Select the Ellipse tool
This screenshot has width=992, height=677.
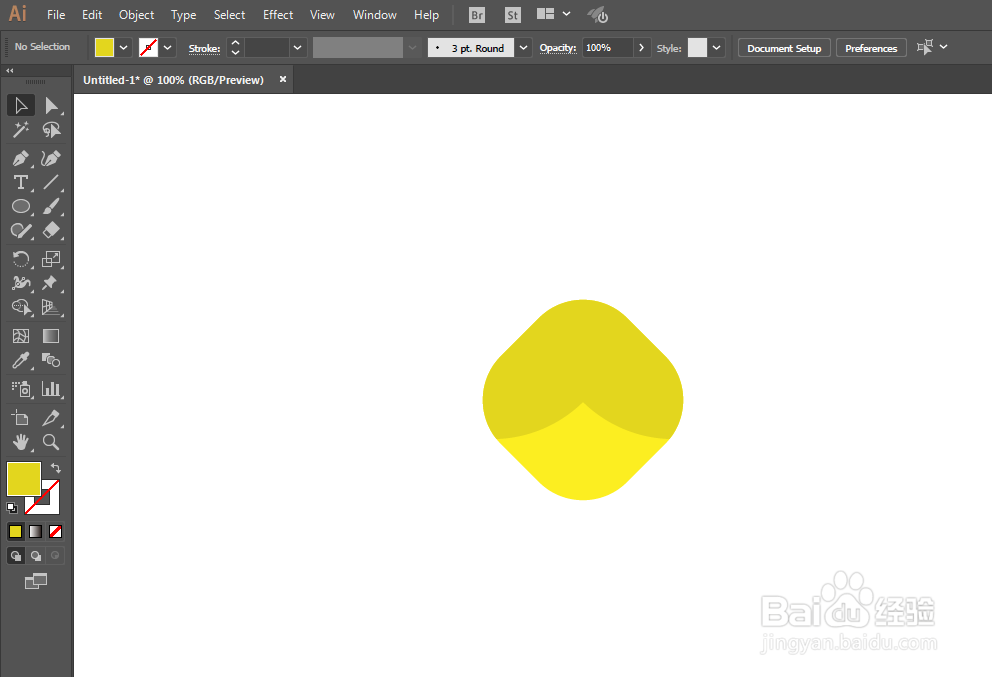[21, 206]
